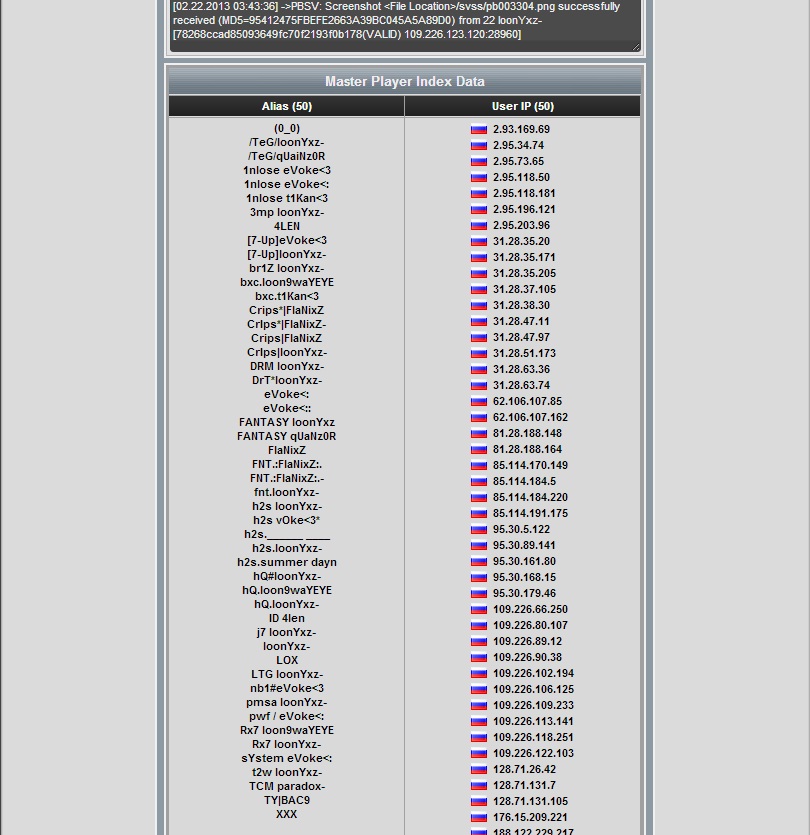Select the alias (0_0)
This screenshot has height=835, width=810.
click(287, 128)
